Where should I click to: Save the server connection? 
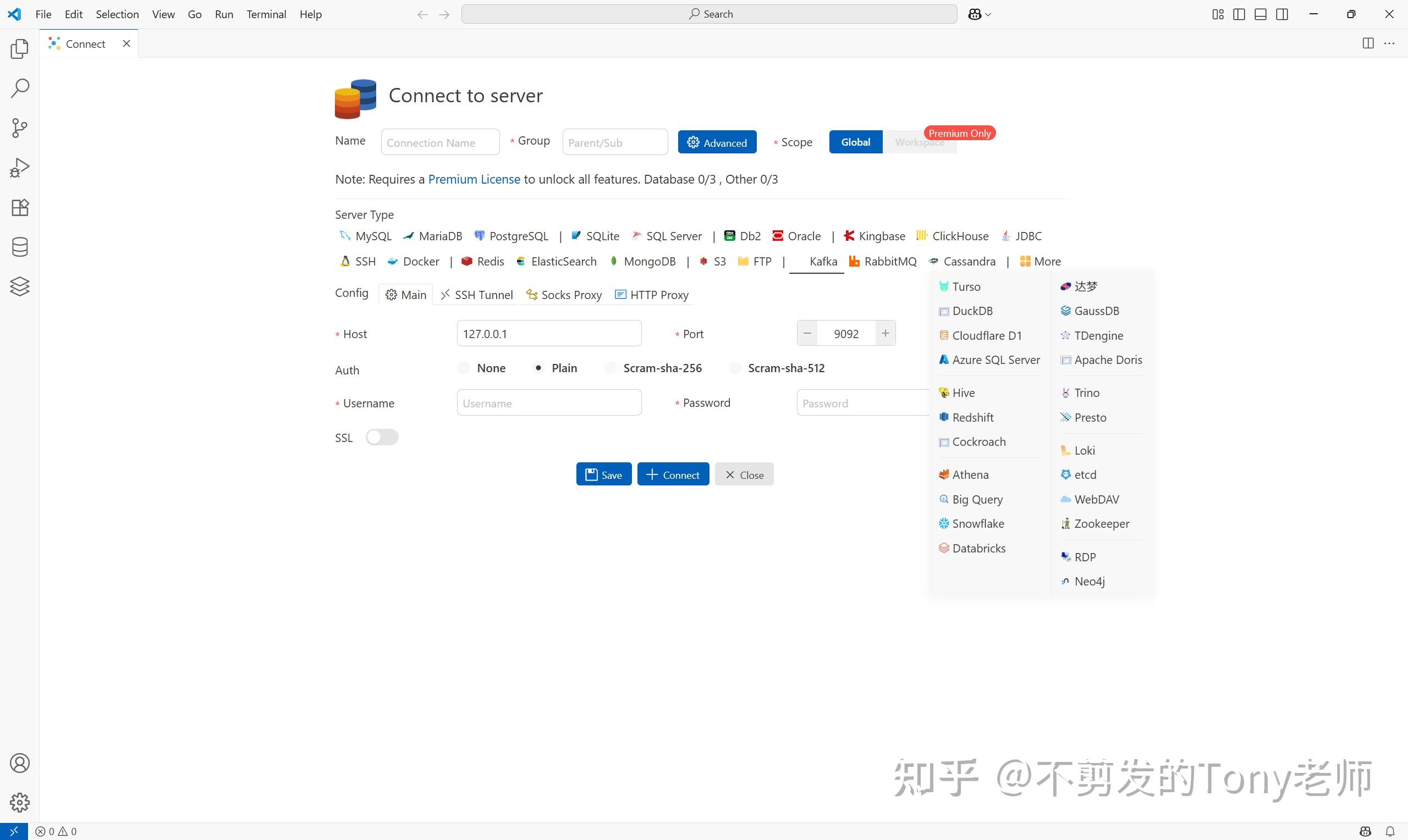pyautogui.click(x=603, y=474)
